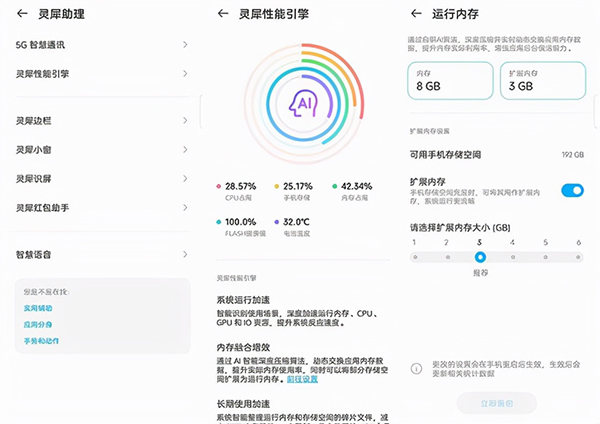Select the 扩展内存 3 GB card
Viewport: 600px width, 424px height.
tap(541, 81)
